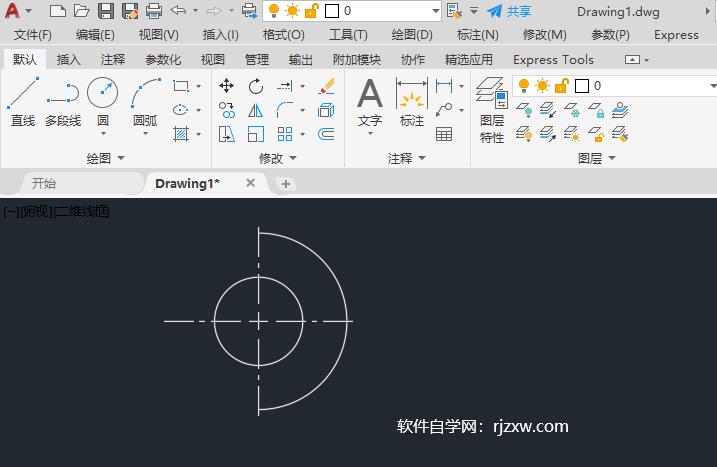Toggle padlock in top toolbar layer box
The image size is (717, 467).
(x=311, y=11)
